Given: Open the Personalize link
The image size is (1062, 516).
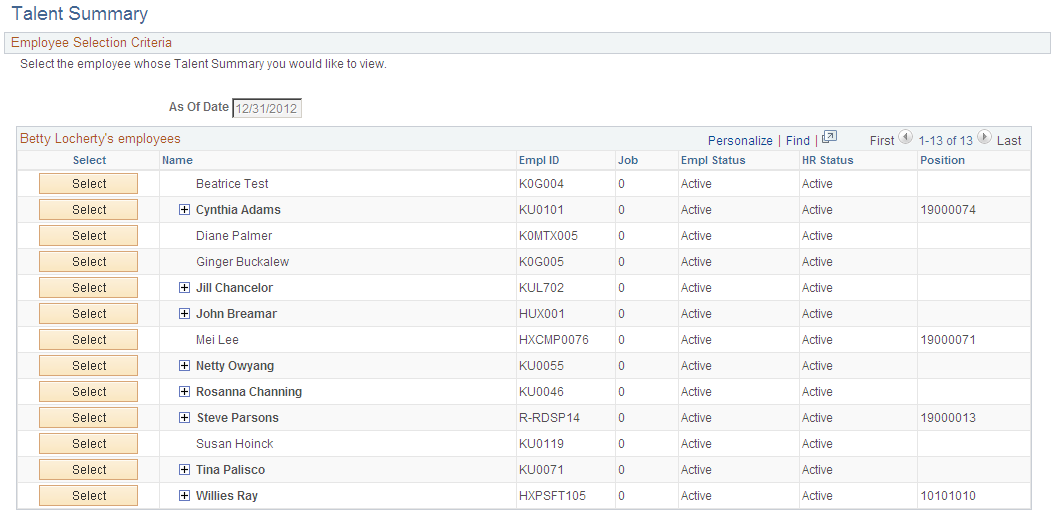Looking at the screenshot, I should click(740, 141).
